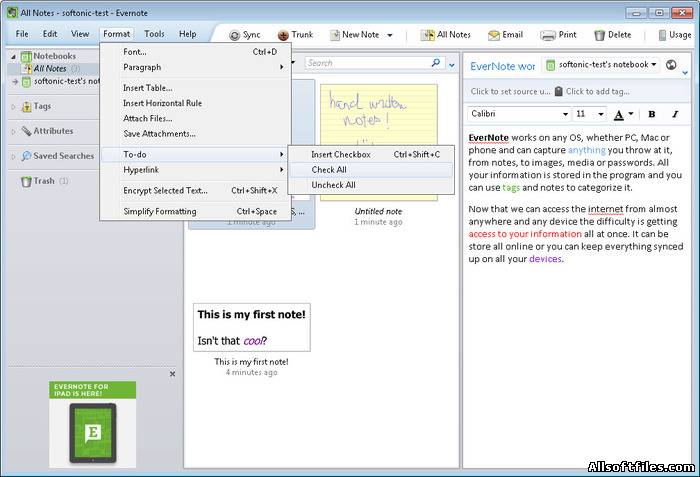Click the font color A icon
This screenshot has width=700, height=477.
pos(618,115)
